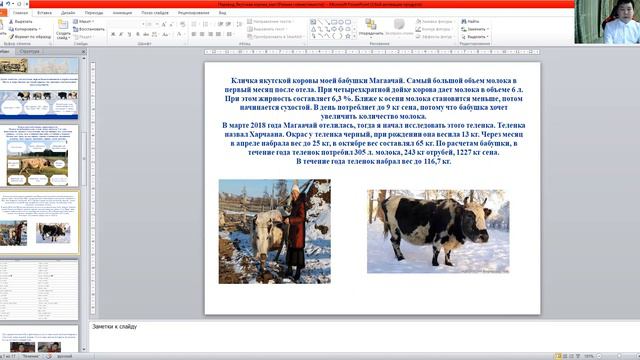Image resolution: width=640 pixels, height=360 pixels.
Task: Toggle Align Text Right
Action: coord(210,35)
